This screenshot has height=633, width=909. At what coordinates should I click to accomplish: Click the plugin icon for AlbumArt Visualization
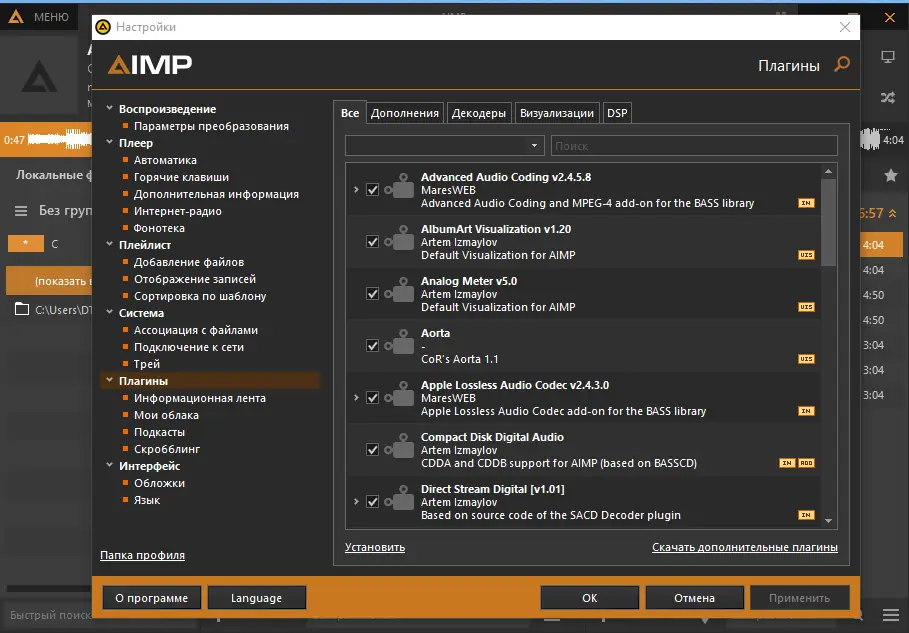pos(399,238)
